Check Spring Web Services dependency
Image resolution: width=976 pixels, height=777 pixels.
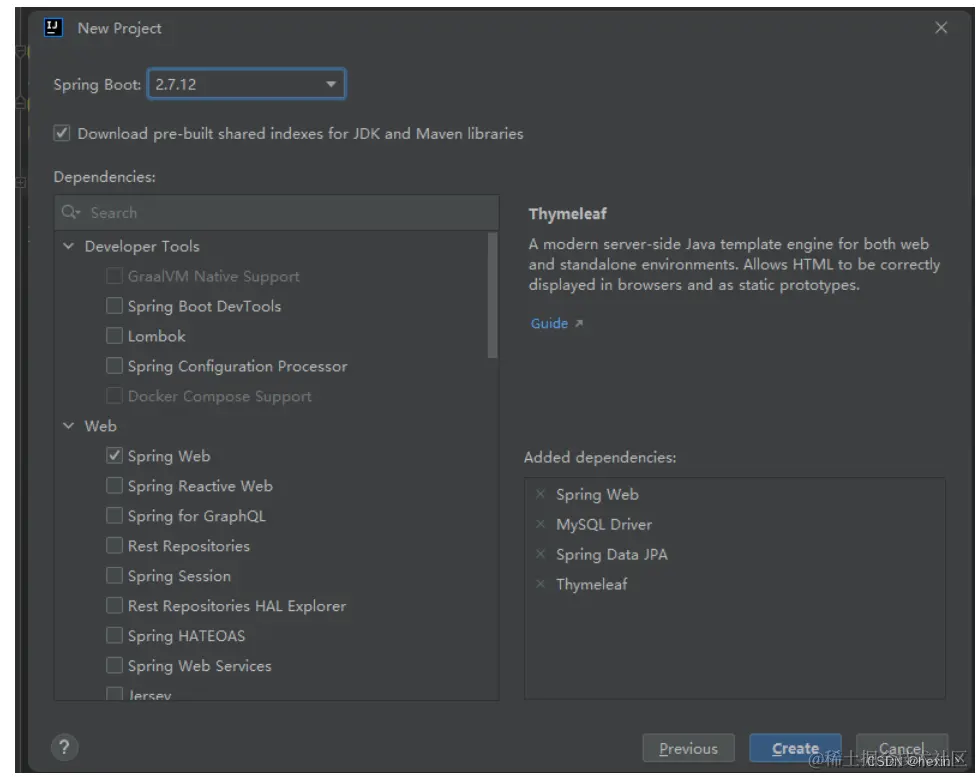click(x=114, y=665)
